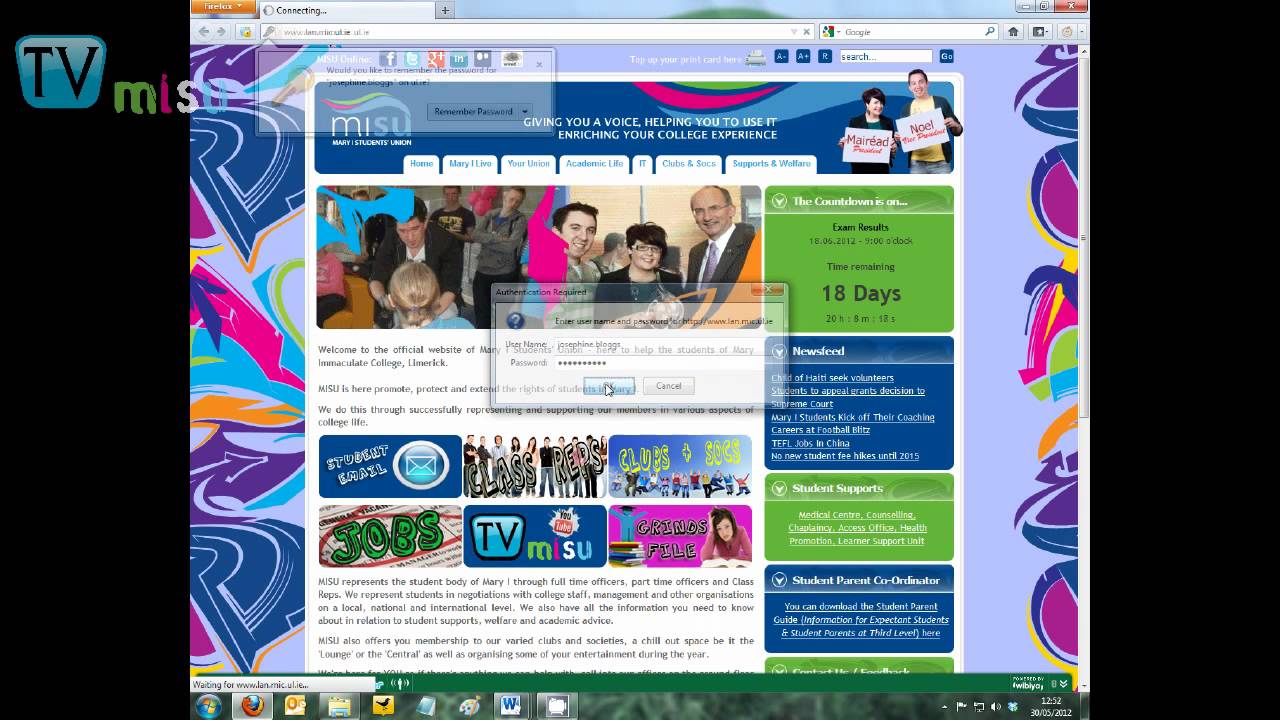1280x720 pixels.
Task: Click Cancel in Authentication Required dialog
Action: click(668, 386)
